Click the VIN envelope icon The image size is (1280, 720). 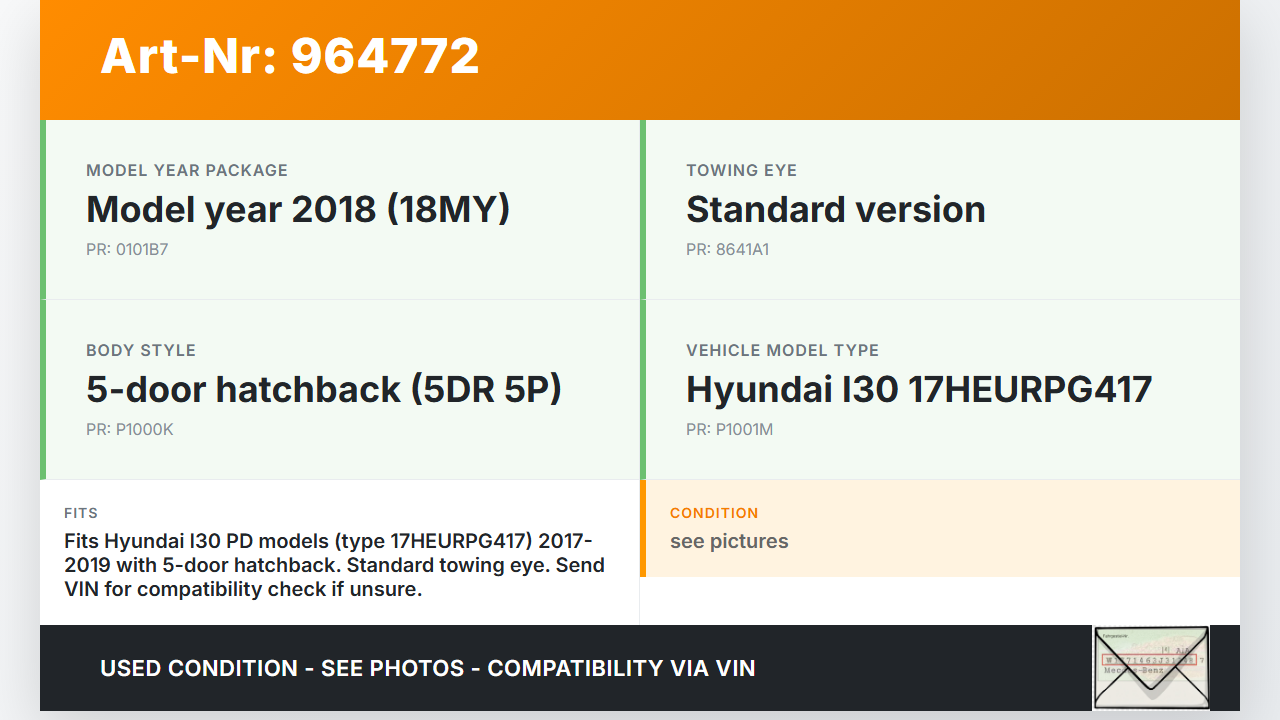click(x=1151, y=667)
